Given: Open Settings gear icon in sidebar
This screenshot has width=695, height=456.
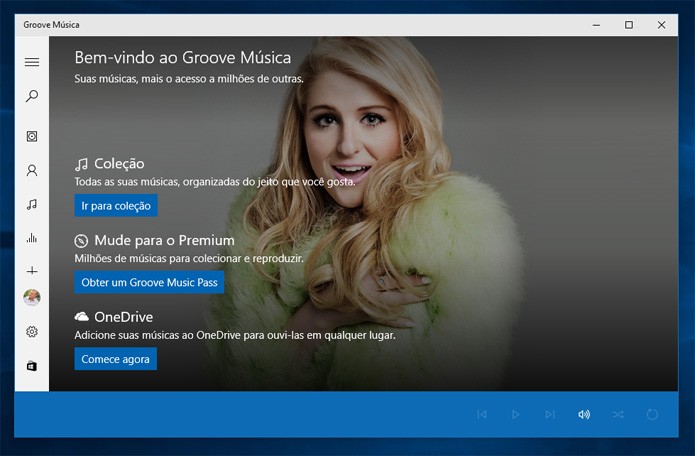Looking at the screenshot, I should pos(32,331).
